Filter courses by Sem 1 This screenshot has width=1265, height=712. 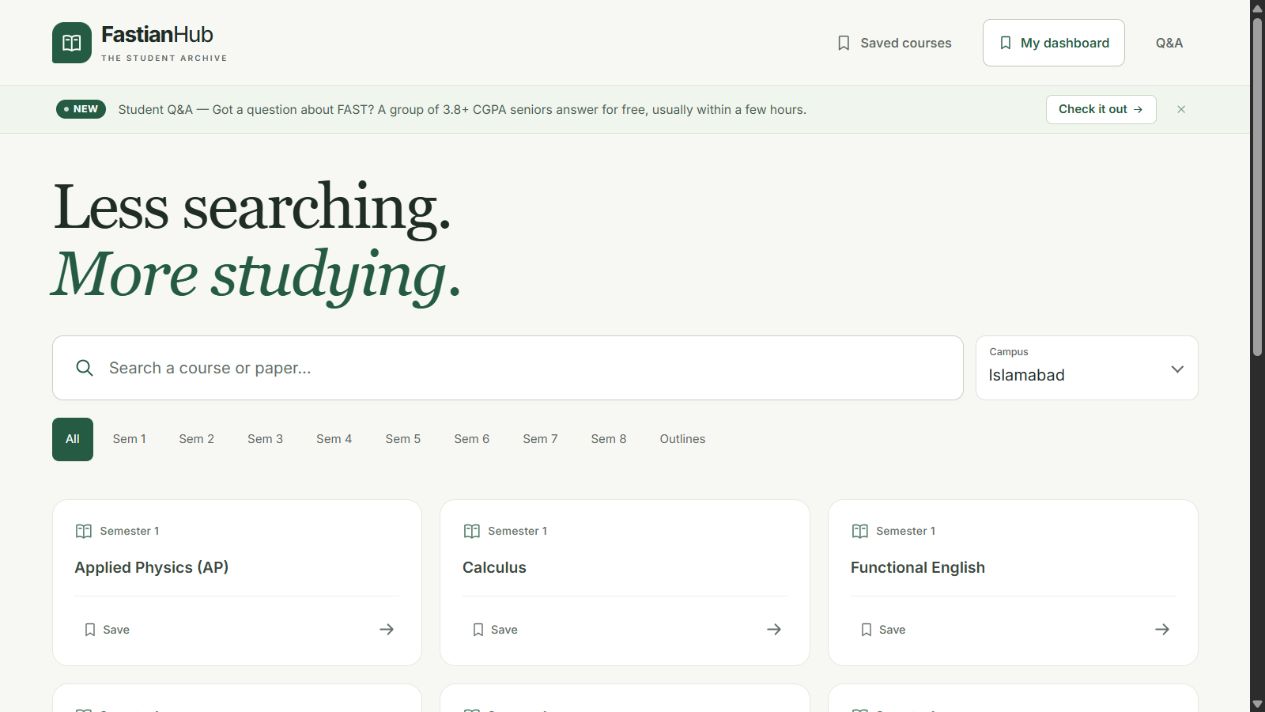coord(129,439)
